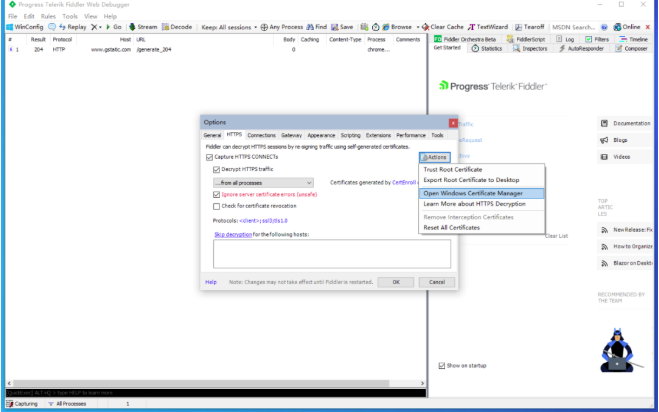Uncheck Ignore server certificate errors
The image size is (659, 412).
(x=216, y=195)
